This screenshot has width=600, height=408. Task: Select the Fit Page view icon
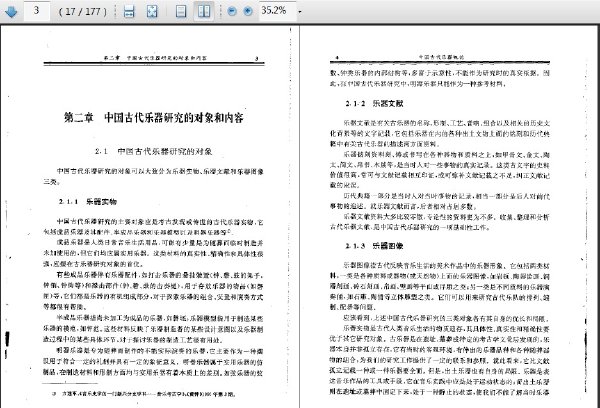coord(152,11)
